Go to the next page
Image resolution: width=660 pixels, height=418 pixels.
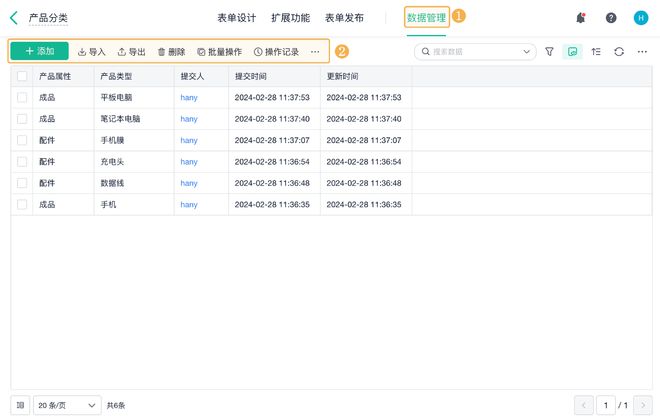click(x=643, y=405)
